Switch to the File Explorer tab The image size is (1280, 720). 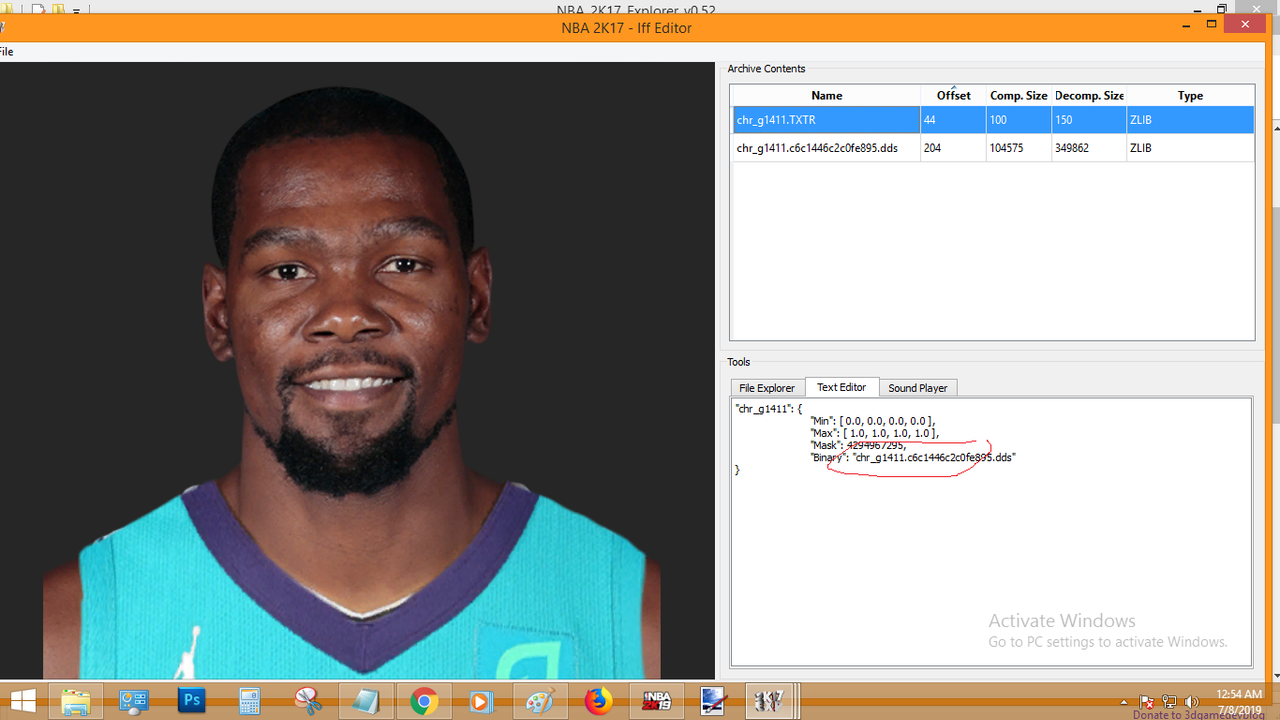767,388
